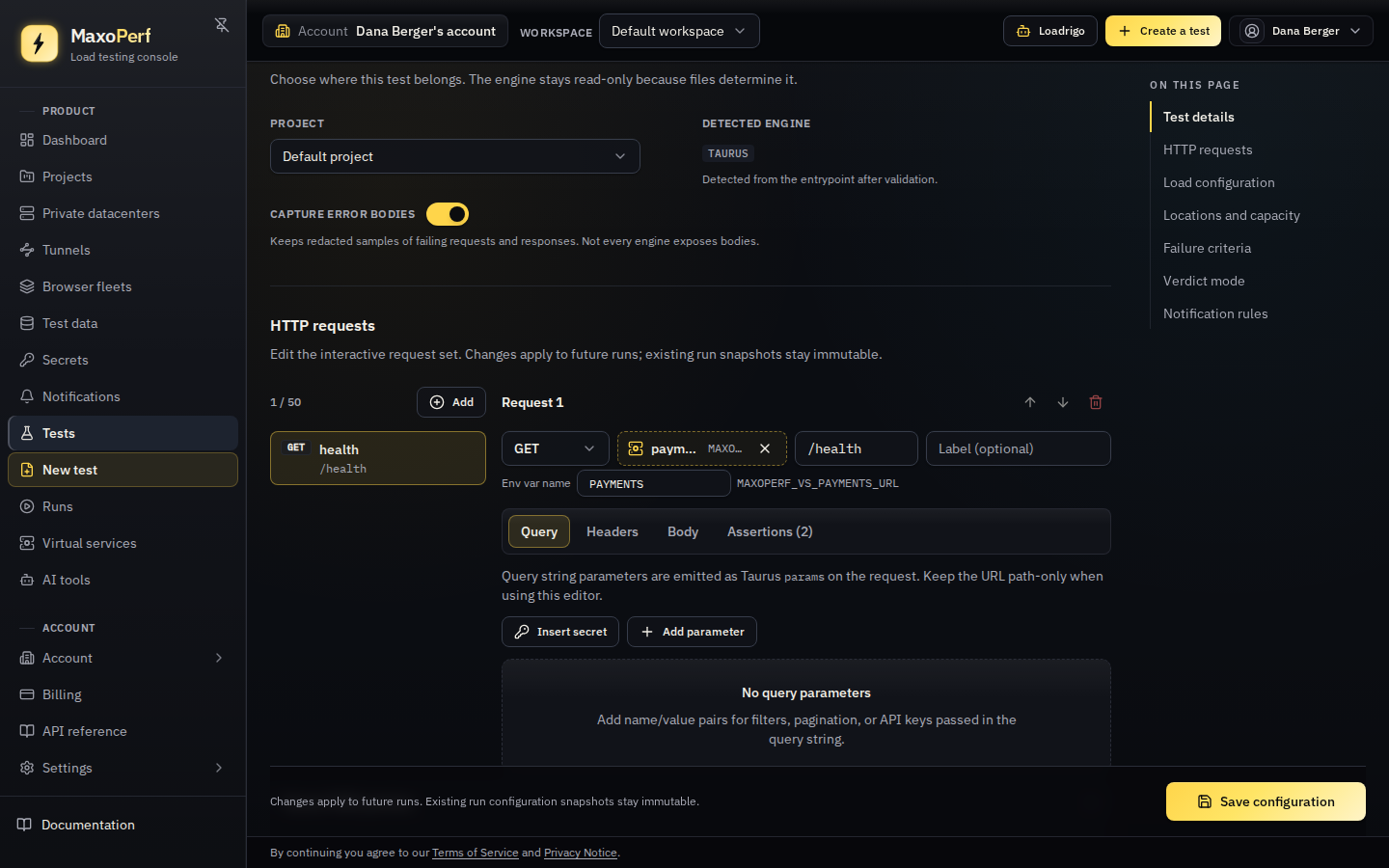Open the Billing page
This screenshot has height=868, width=1389.
tap(123, 694)
